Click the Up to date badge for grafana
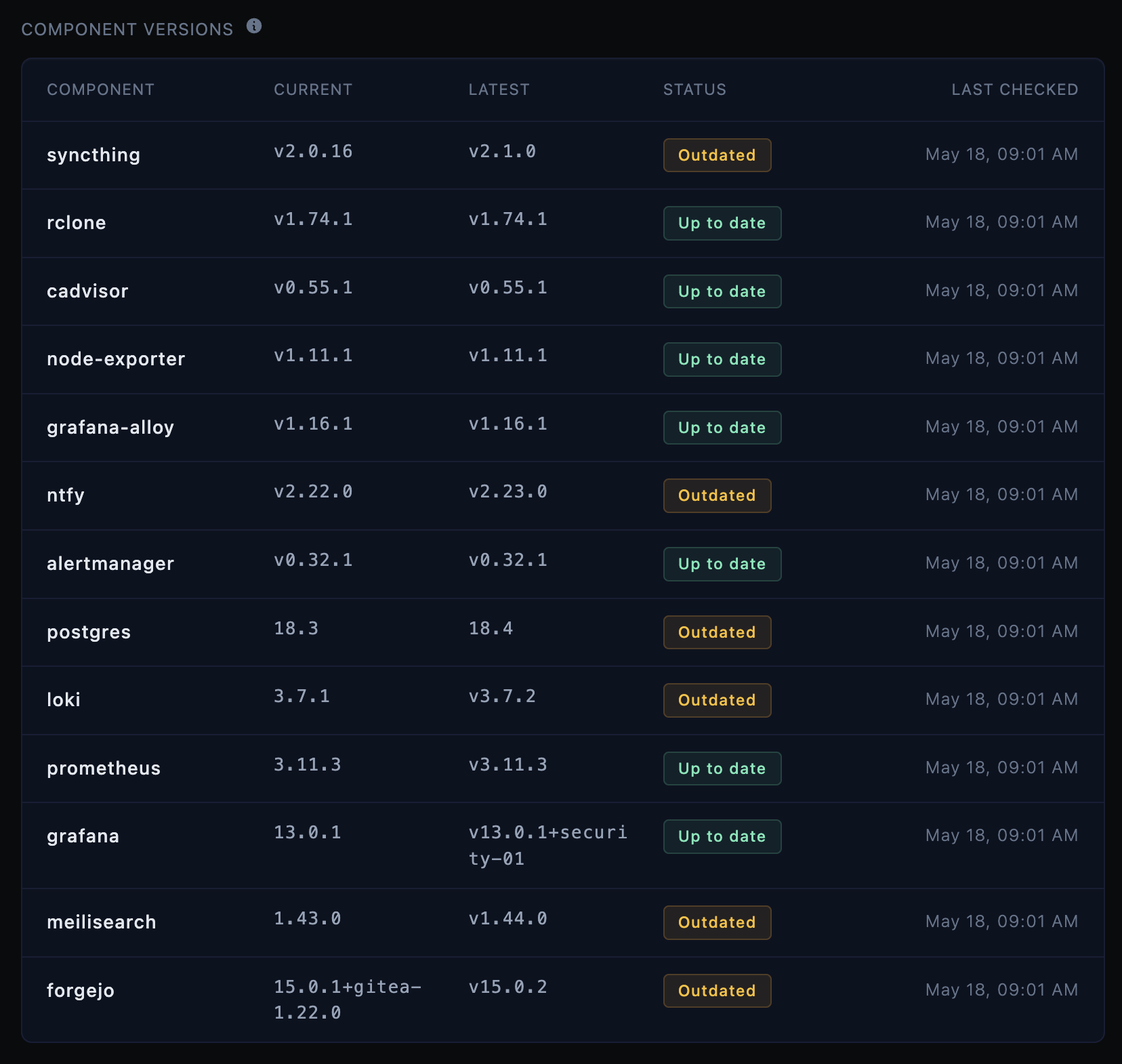The width and height of the screenshot is (1122, 1064). (722, 836)
